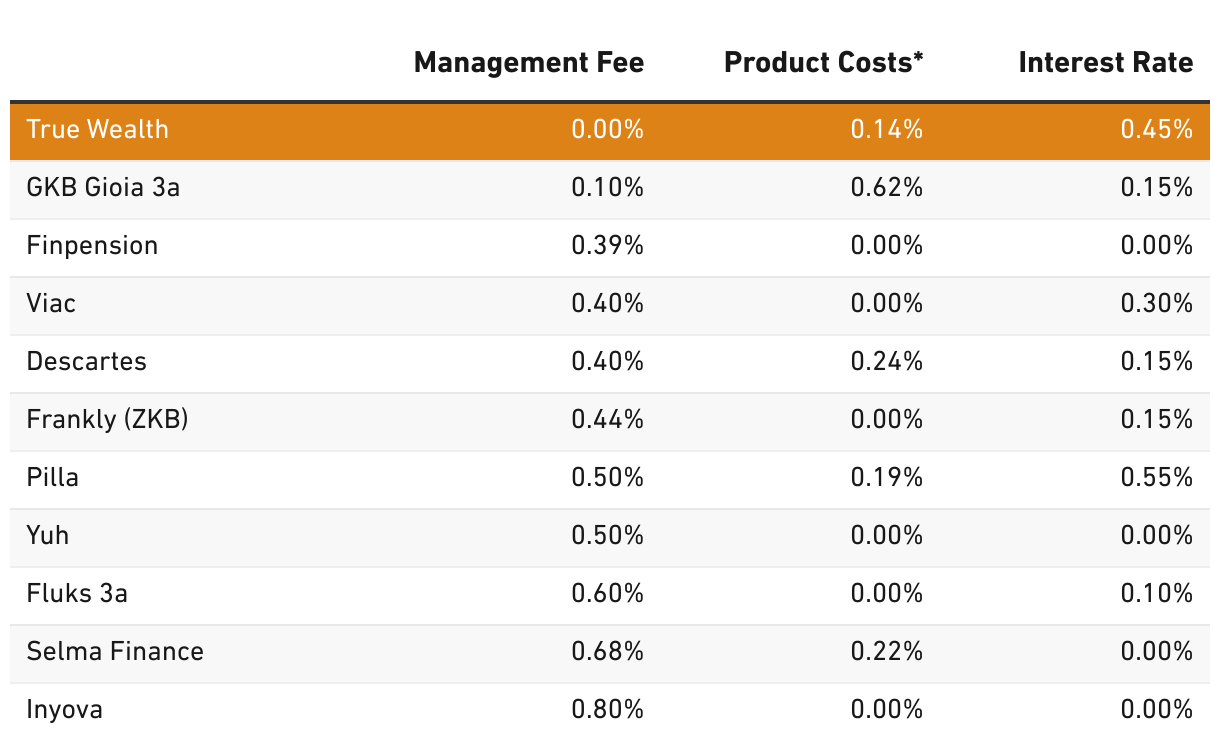The height and width of the screenshot is (750, 1220).
Task: Select the highlighted True Wealth row label
Action: [98, 129]
